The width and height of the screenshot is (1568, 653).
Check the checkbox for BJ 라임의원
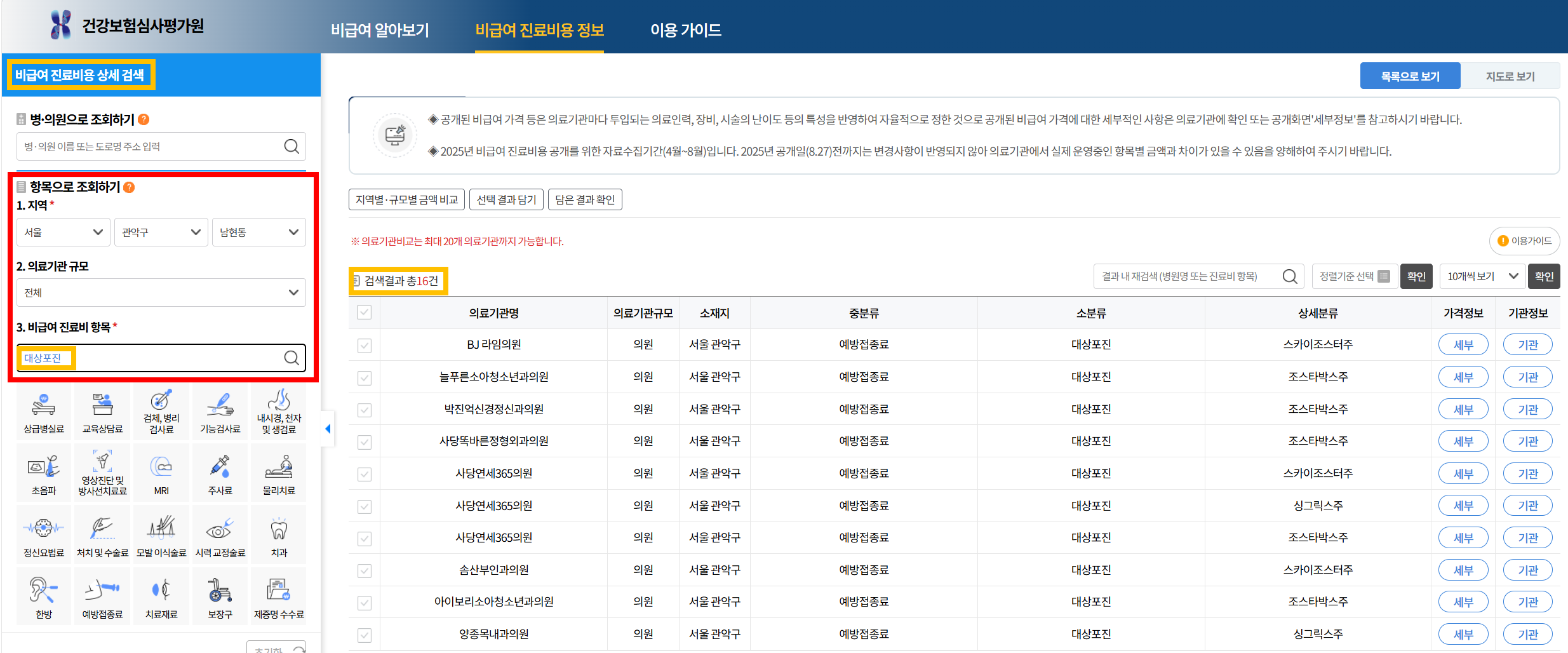coord(363,344)
